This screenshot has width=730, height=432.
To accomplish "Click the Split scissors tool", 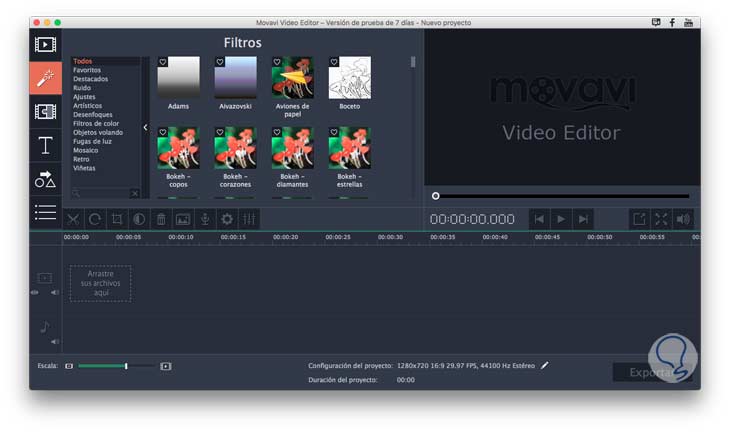I will coord(73,219).
